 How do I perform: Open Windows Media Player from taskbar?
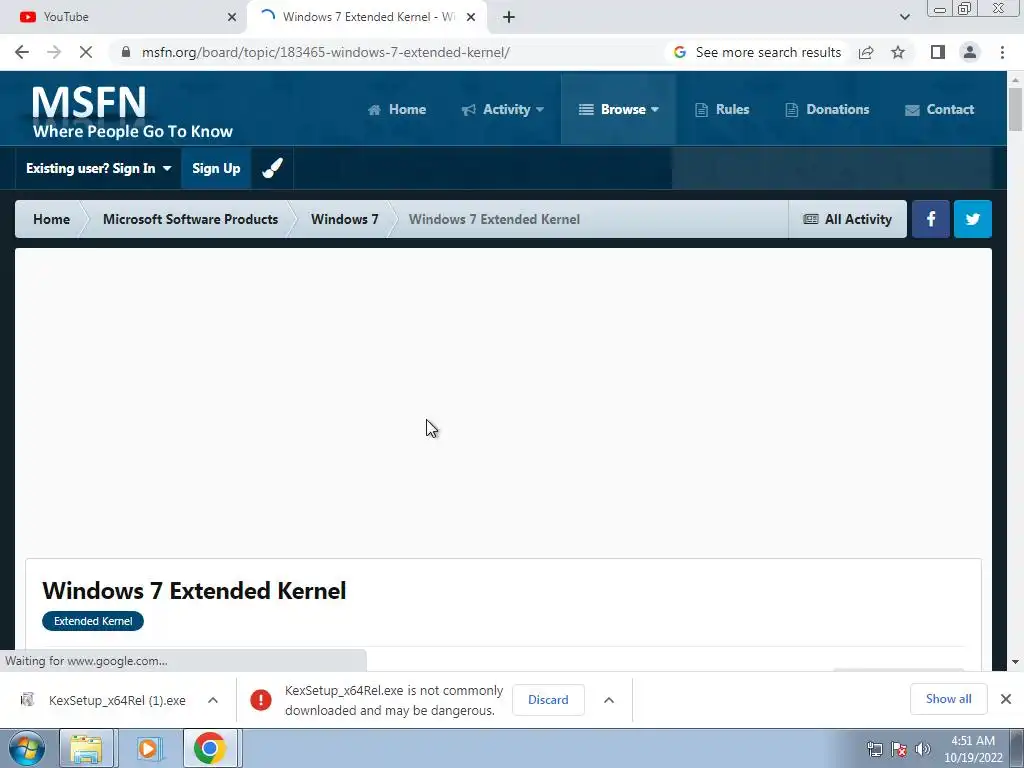(149, 748)
